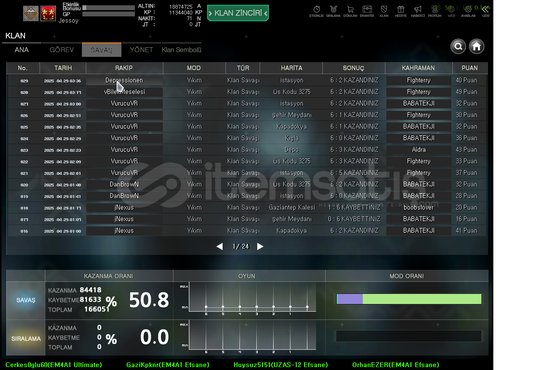Click the MOD ORANI ratio bar

409,299
